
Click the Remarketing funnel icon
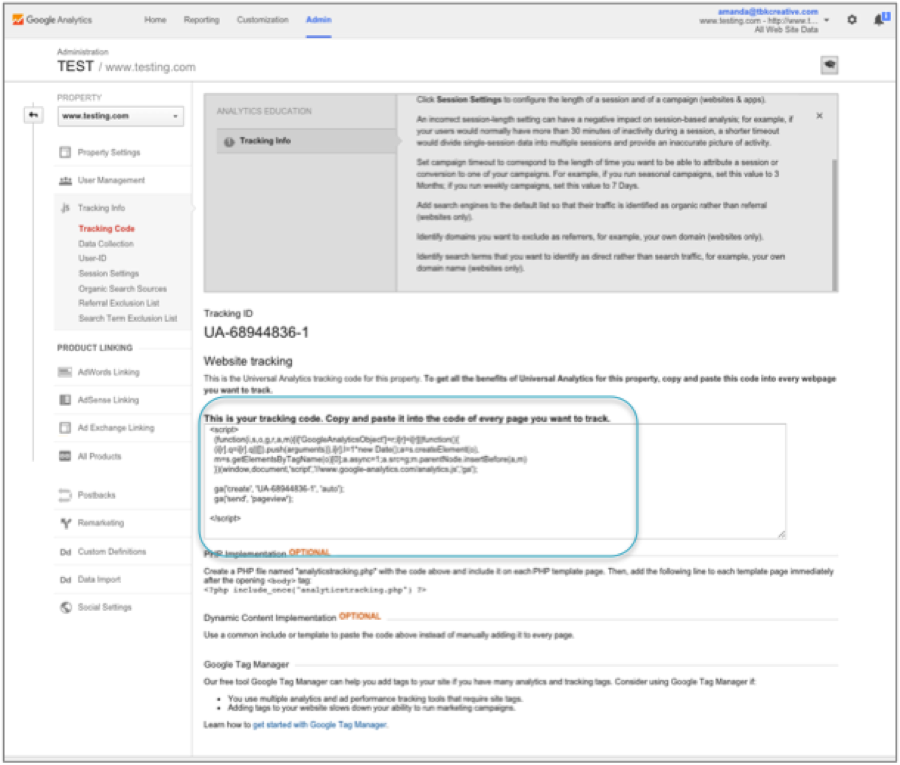[x=65, y=523]
